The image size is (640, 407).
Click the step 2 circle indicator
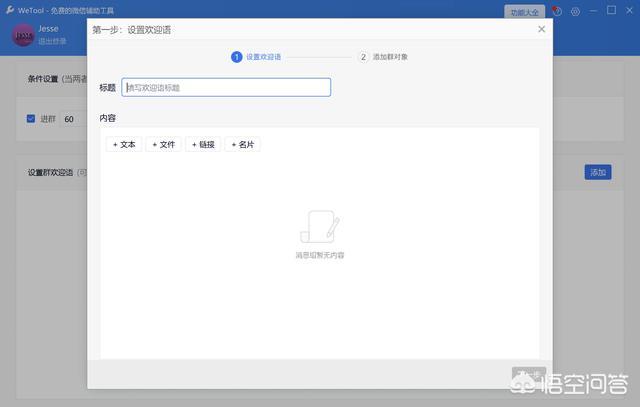pyautogui.click(x=363, y=57)
